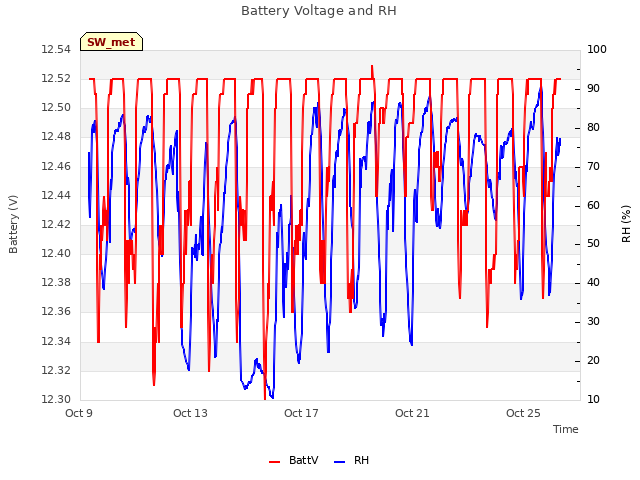Click the 12.34 battery axis value
Image resolution: width=640 pixels, height=480 pixels.
pos(56,341)
